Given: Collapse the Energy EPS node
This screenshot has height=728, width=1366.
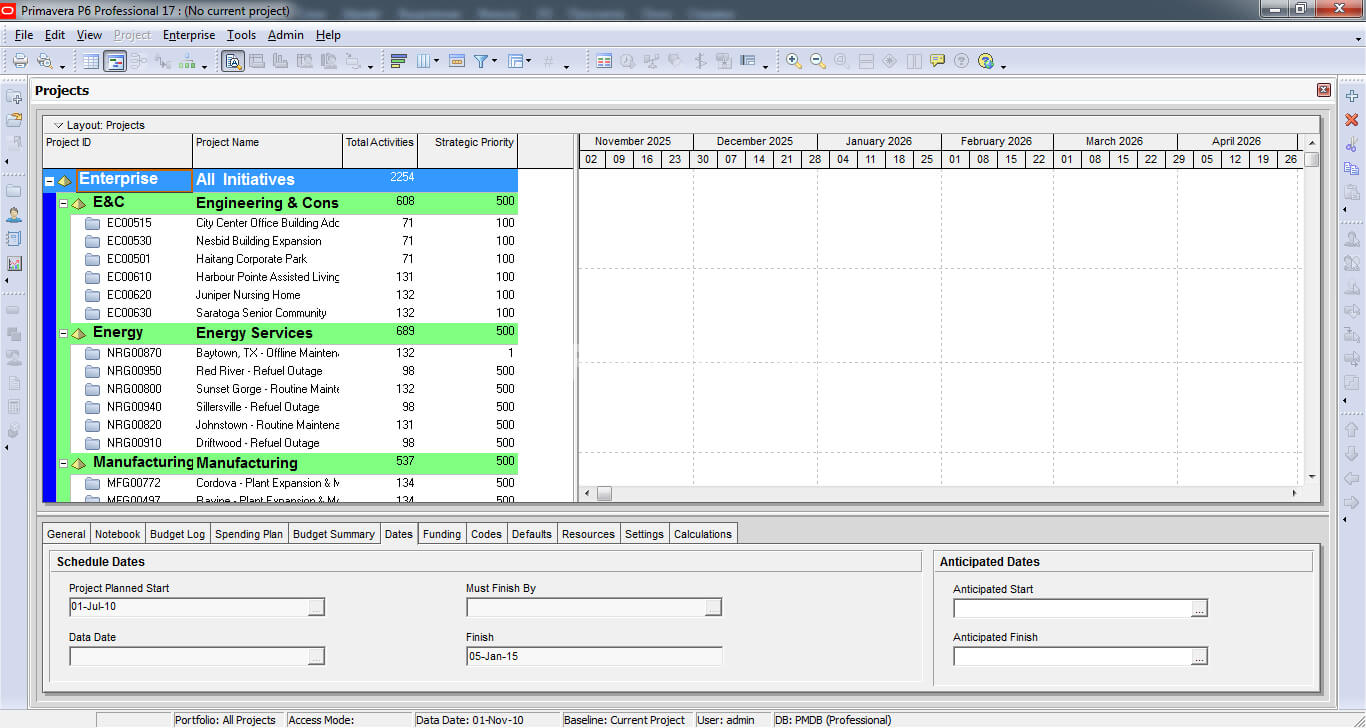Looking at the screenshot, I should pos(63,333).
